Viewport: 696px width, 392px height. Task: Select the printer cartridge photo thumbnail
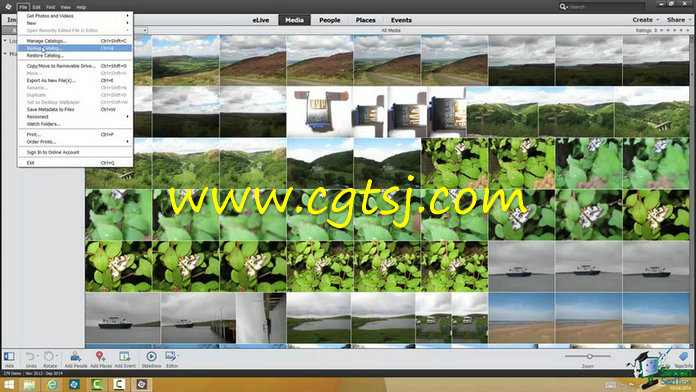(x=320, y=112)
